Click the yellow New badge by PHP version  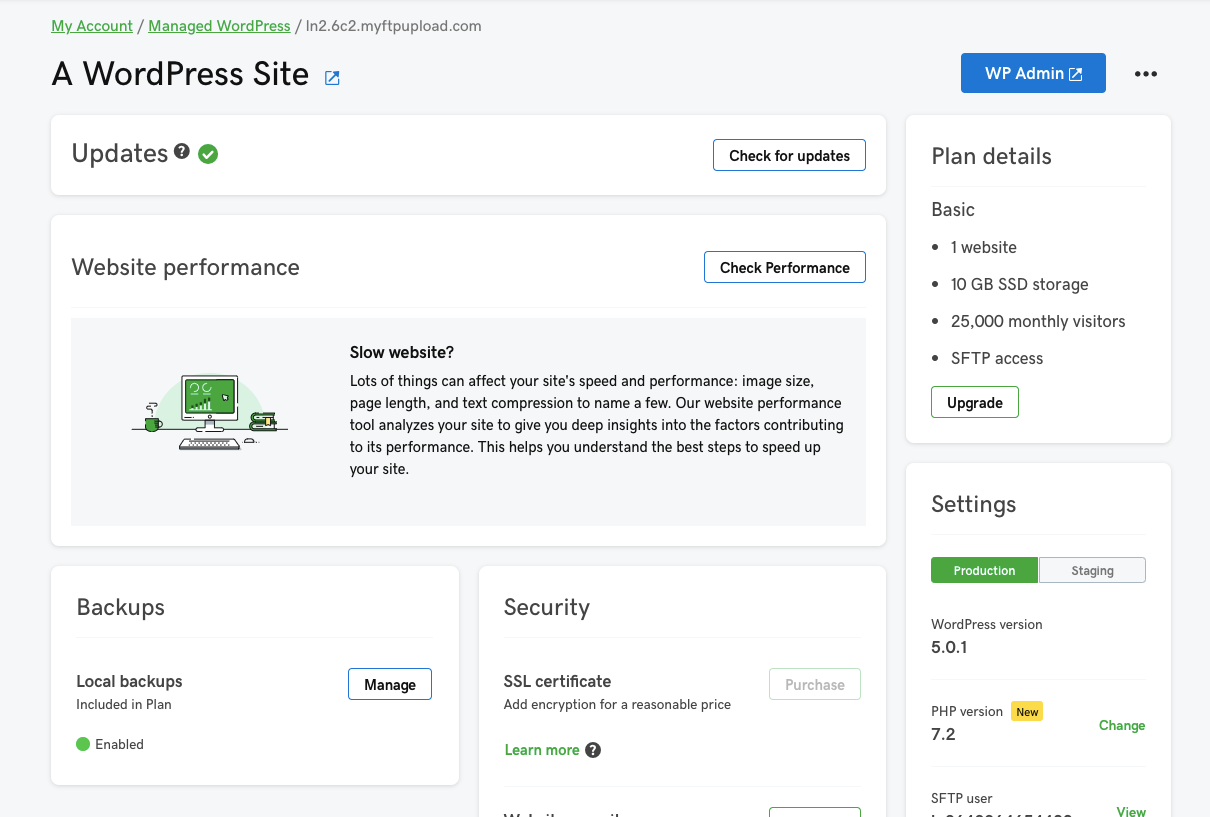coord(1028,712)
